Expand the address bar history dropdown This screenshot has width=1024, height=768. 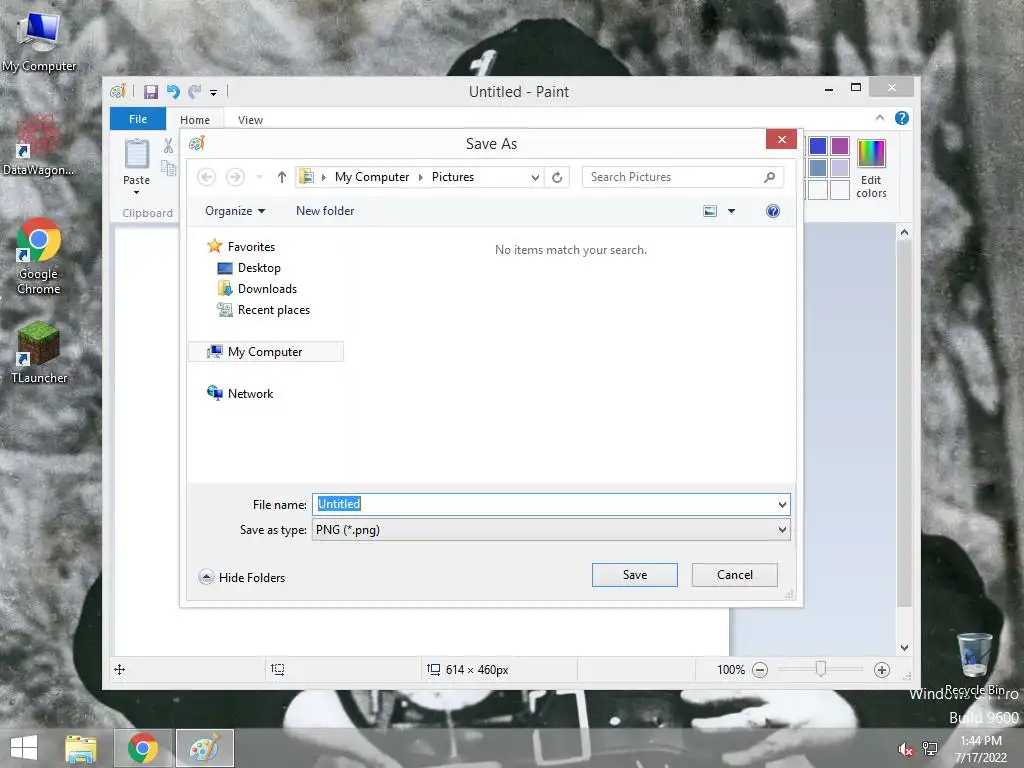point(535,177)
